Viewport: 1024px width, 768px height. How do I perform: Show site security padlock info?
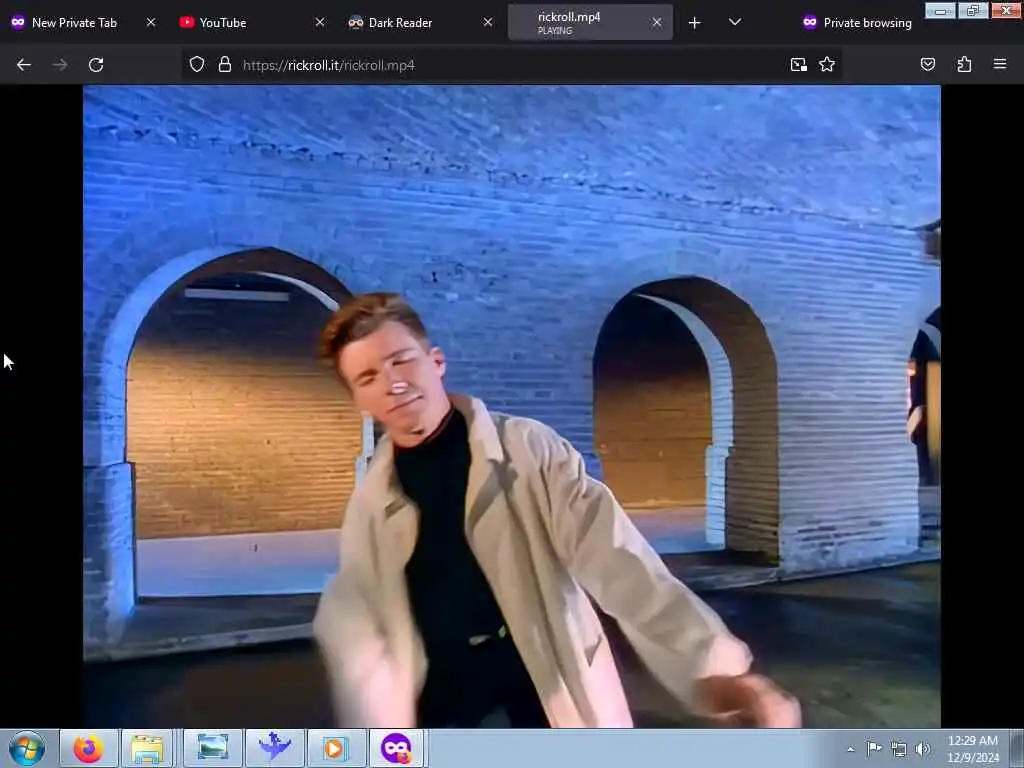pos(225,65)
